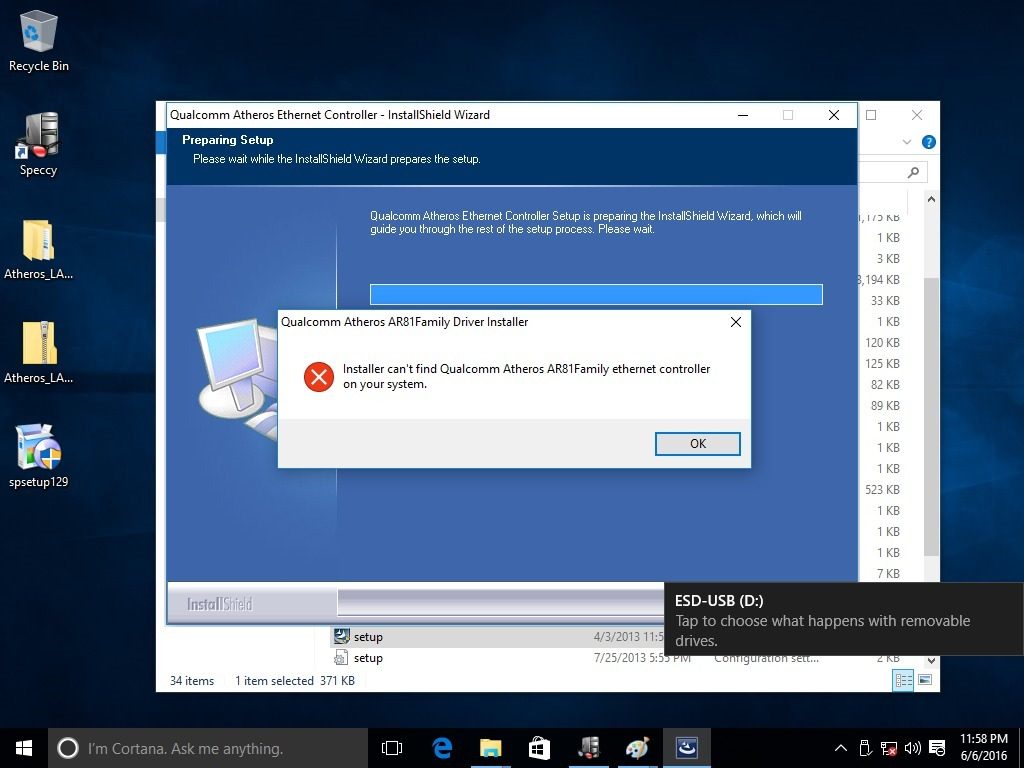
Task: Select the Atheros_LA zipped folder on desktop
Action: click(x=39, y=353)
